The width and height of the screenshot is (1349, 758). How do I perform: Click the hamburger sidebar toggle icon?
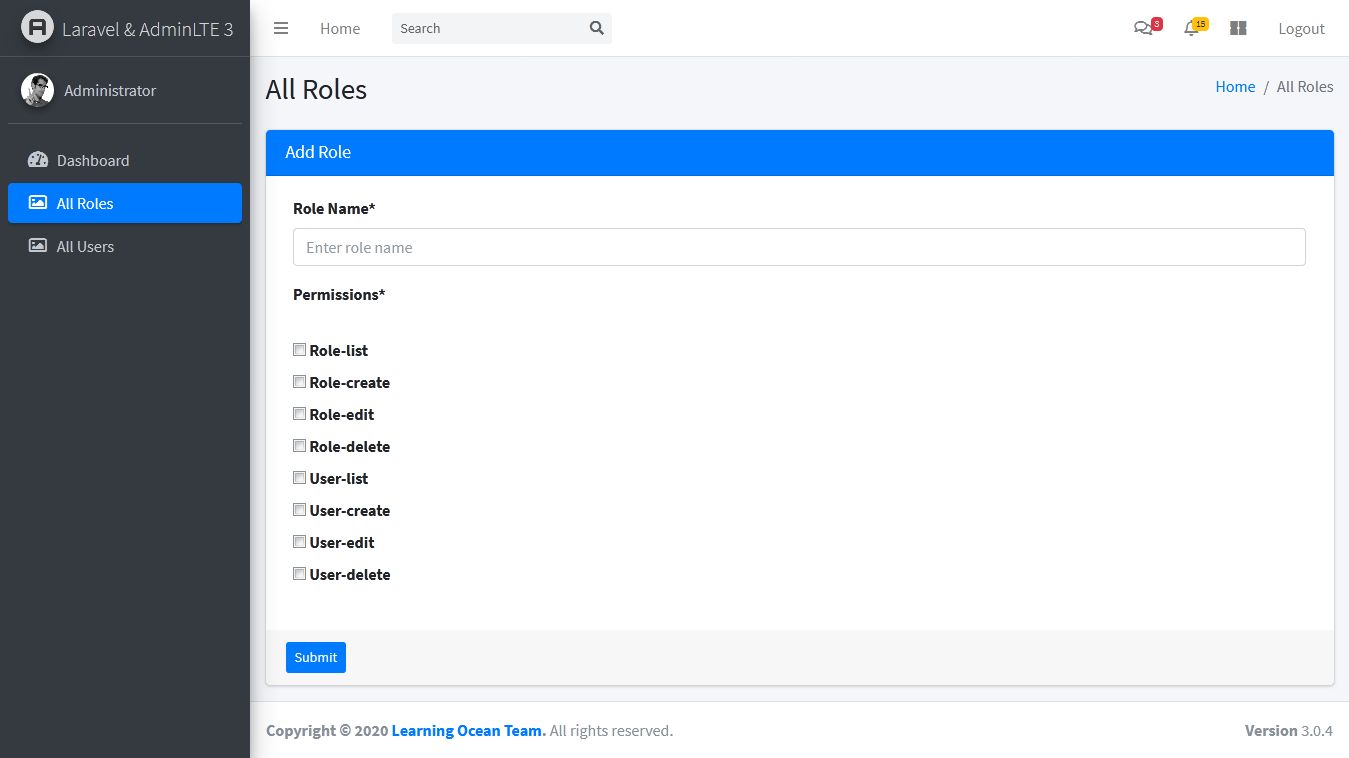pyautogui.click(x=281, y=28)
